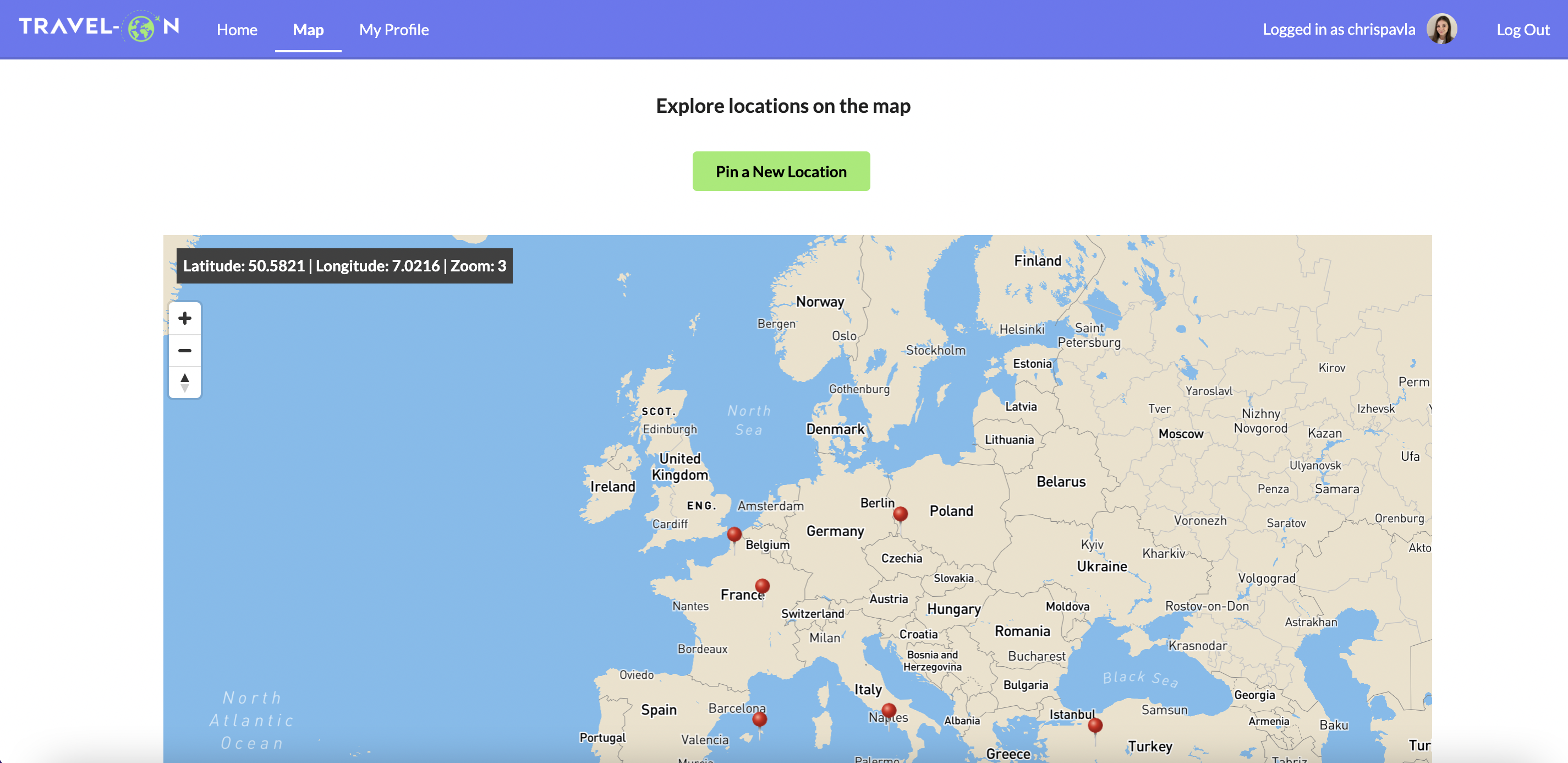Image resolution: width=1568 pixels, height=763 pixels.
Task: Click the latitude longitude info overlay
Action: click(344, 266)
